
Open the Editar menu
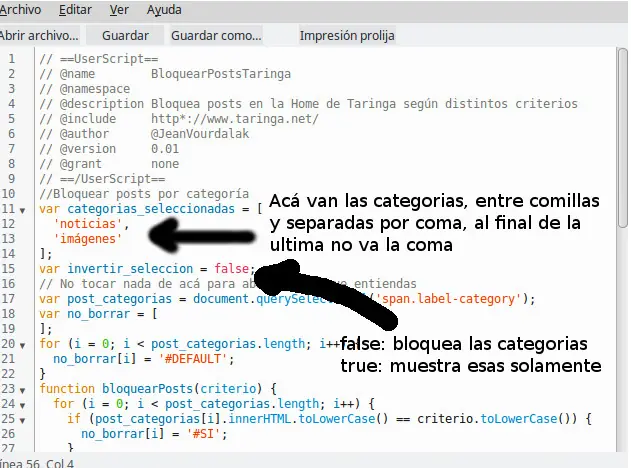pyautogui.click(x=75, y=10)
